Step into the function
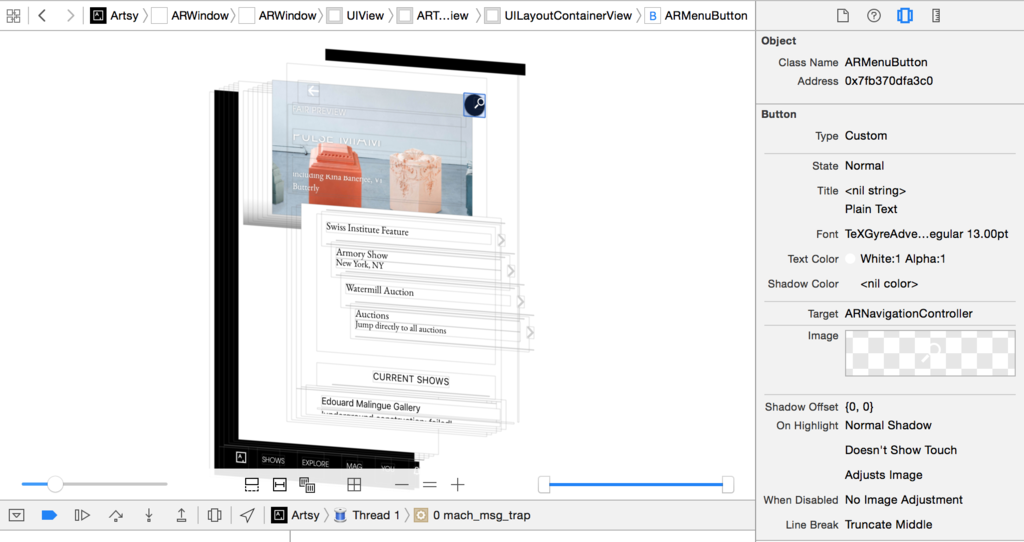Image resolution: width=1024 pixels, height=542 pixels. click(149, 515)
